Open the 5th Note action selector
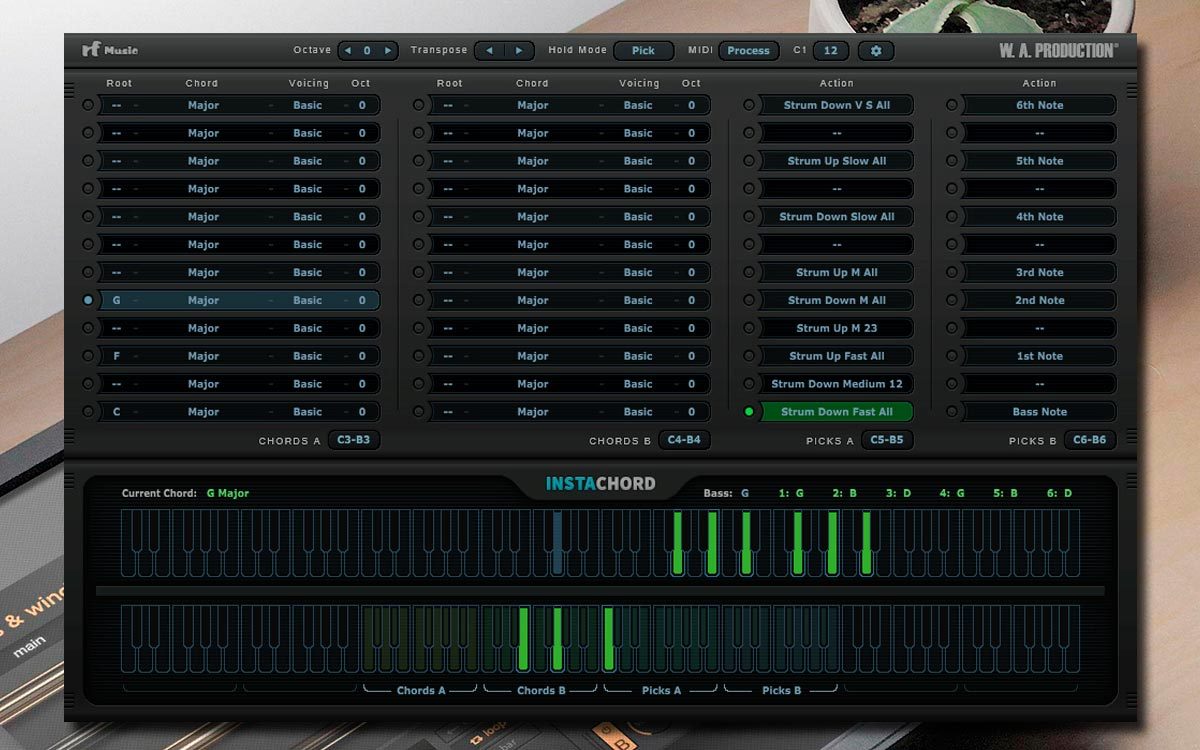 (1040, 161)
